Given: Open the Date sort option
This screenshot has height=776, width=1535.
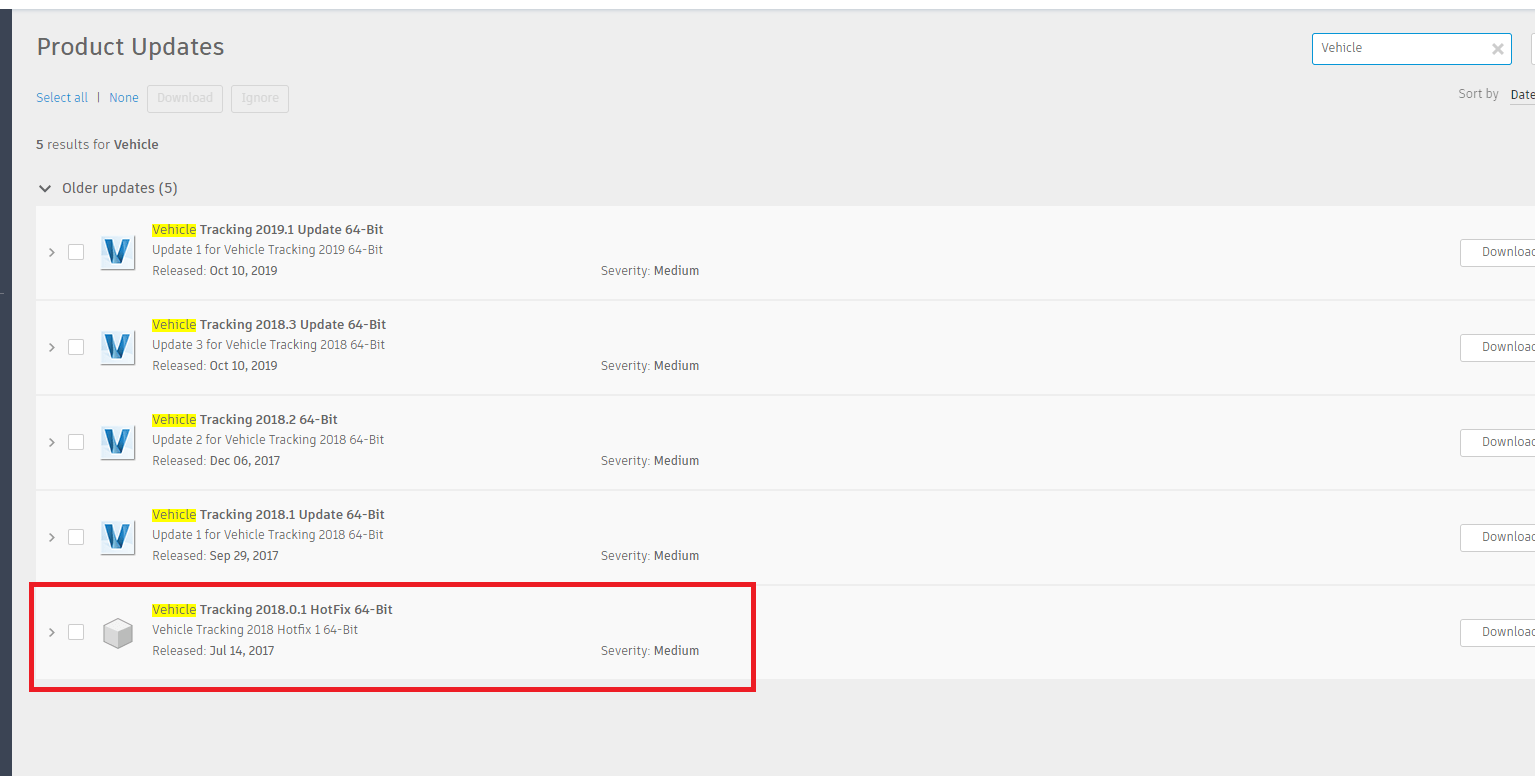Looking at the screenshot, I should [1522, 94].
